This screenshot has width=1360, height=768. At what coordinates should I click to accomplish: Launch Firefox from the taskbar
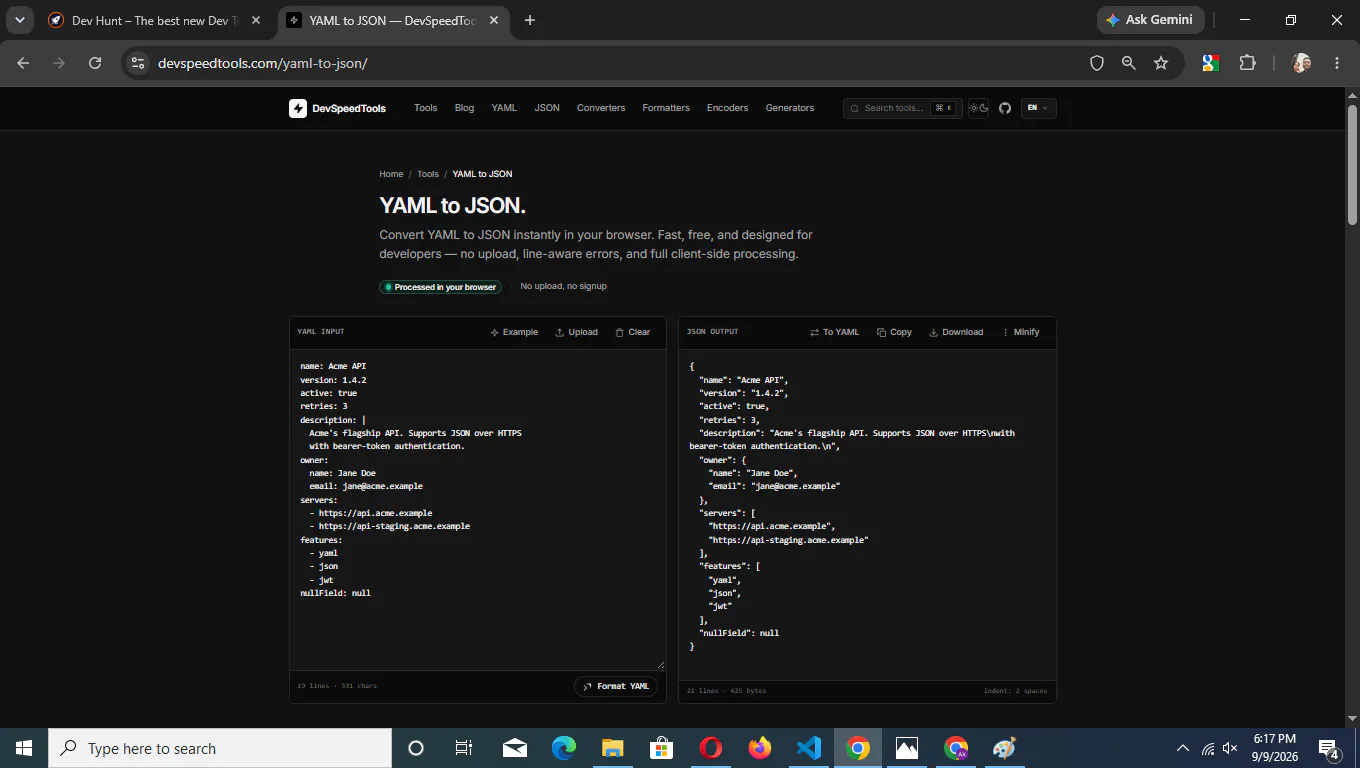point(760,748)
